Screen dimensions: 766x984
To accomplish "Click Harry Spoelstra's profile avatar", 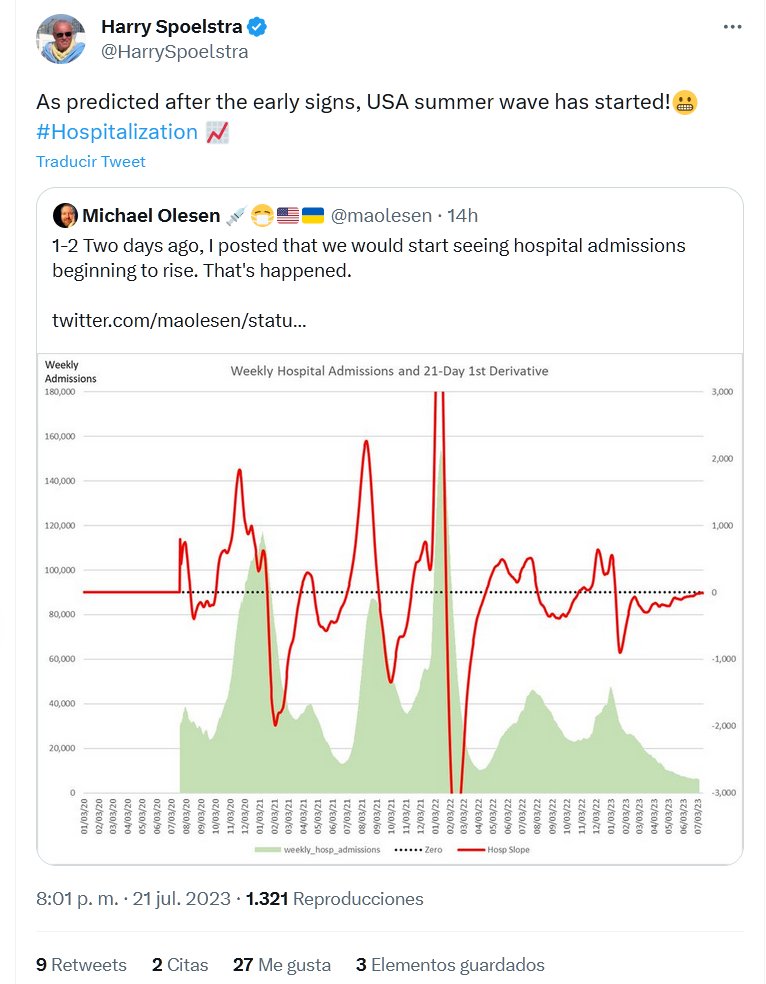I will (62, 41).
